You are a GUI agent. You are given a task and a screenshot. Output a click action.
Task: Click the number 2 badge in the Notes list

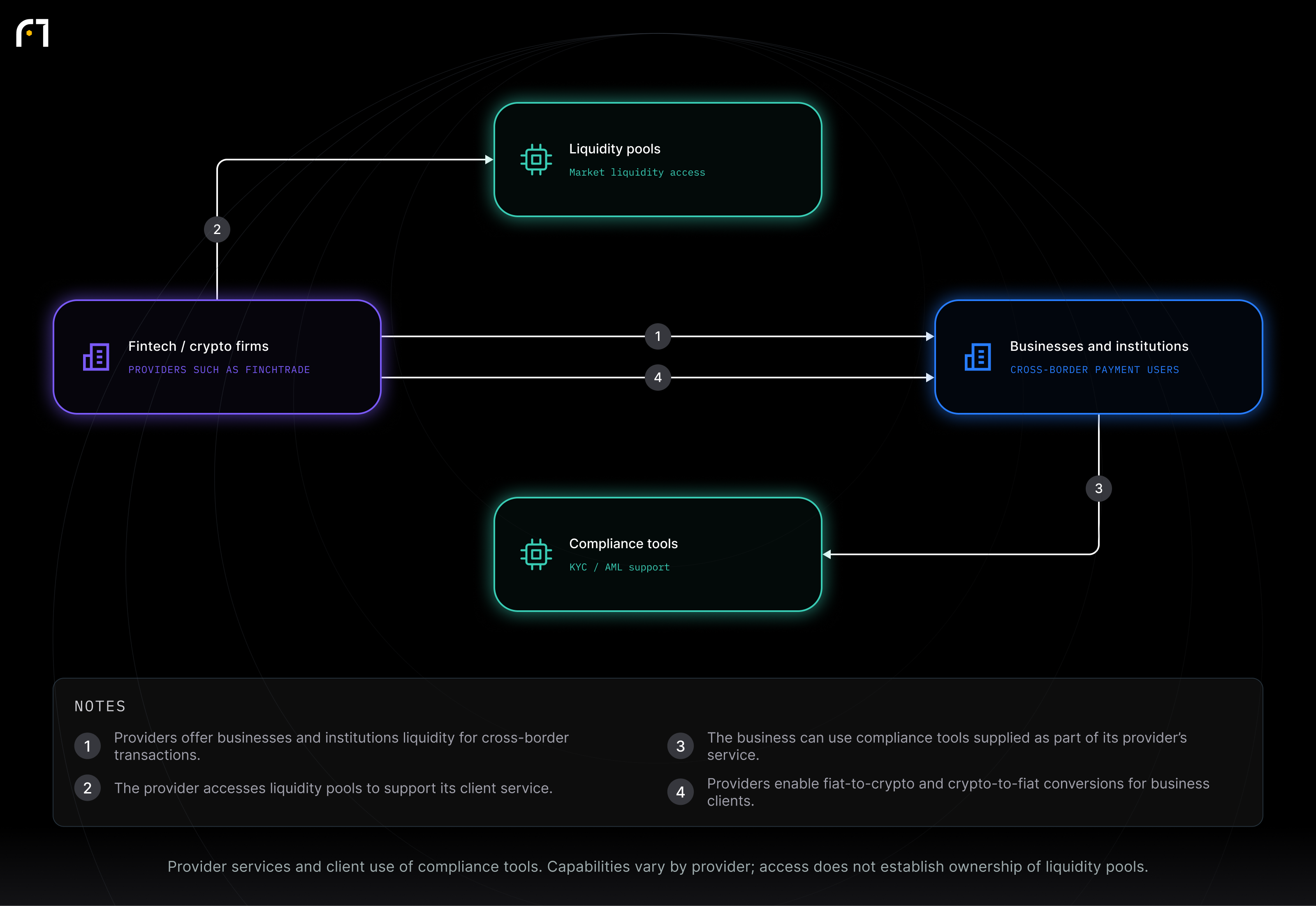[x=88, y=788]
